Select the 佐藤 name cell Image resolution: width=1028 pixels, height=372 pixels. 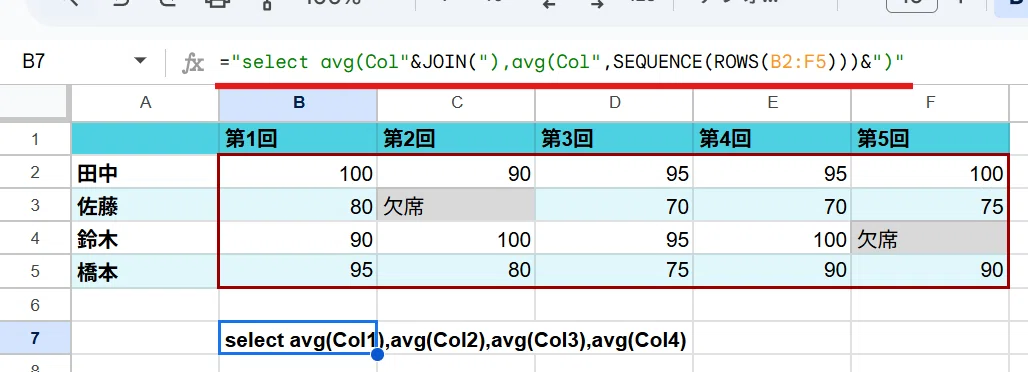click(145, 205)
